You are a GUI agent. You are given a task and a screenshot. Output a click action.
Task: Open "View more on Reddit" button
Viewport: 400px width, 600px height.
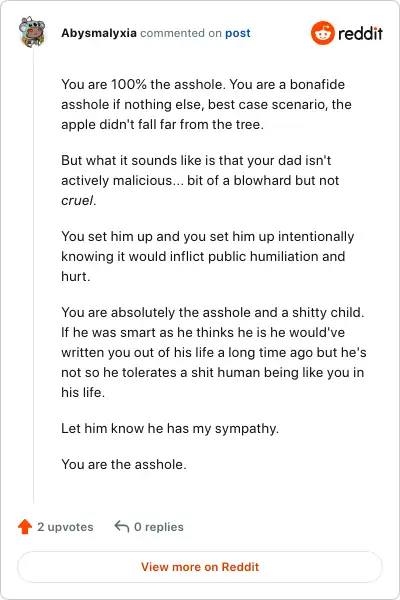click(x=200, y=567)
